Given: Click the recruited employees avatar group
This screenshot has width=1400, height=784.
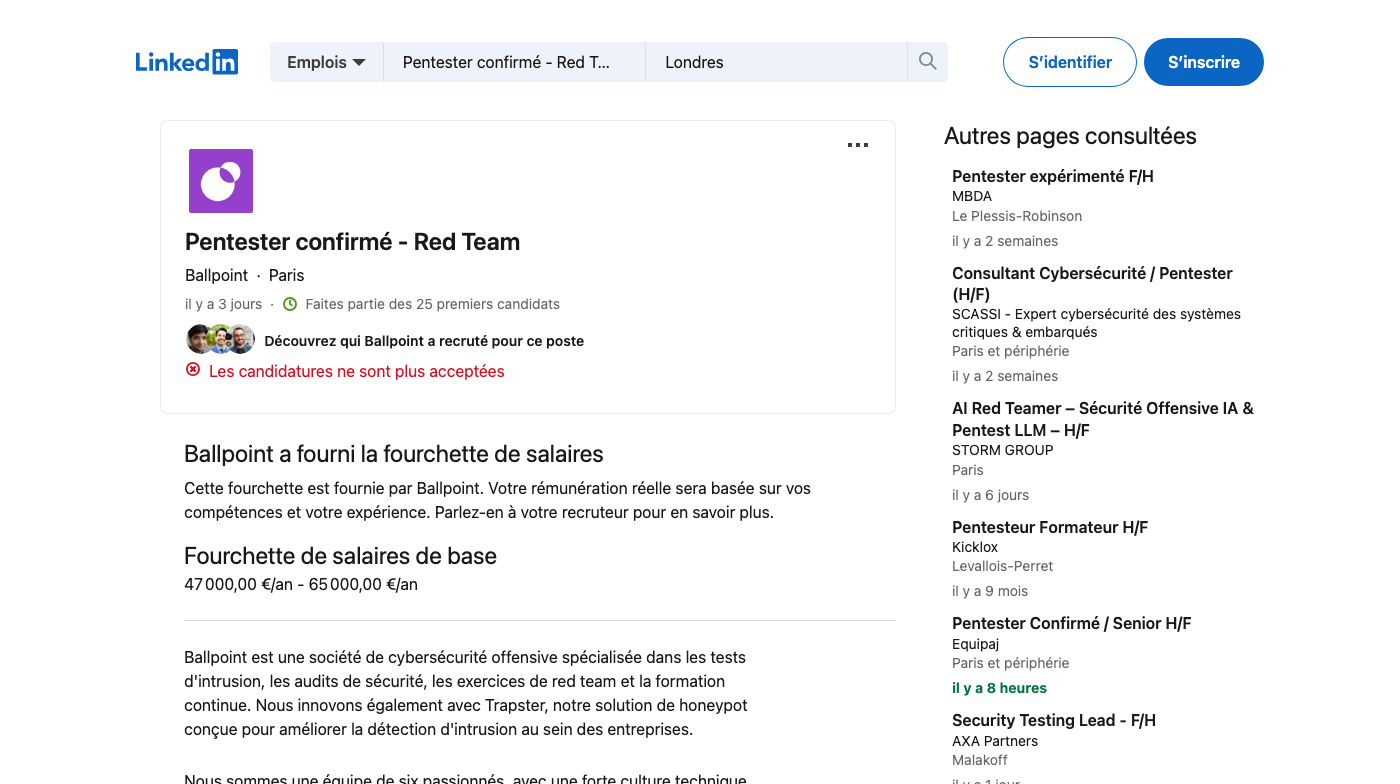Looking at the screenshot, I should click(221, 340).
